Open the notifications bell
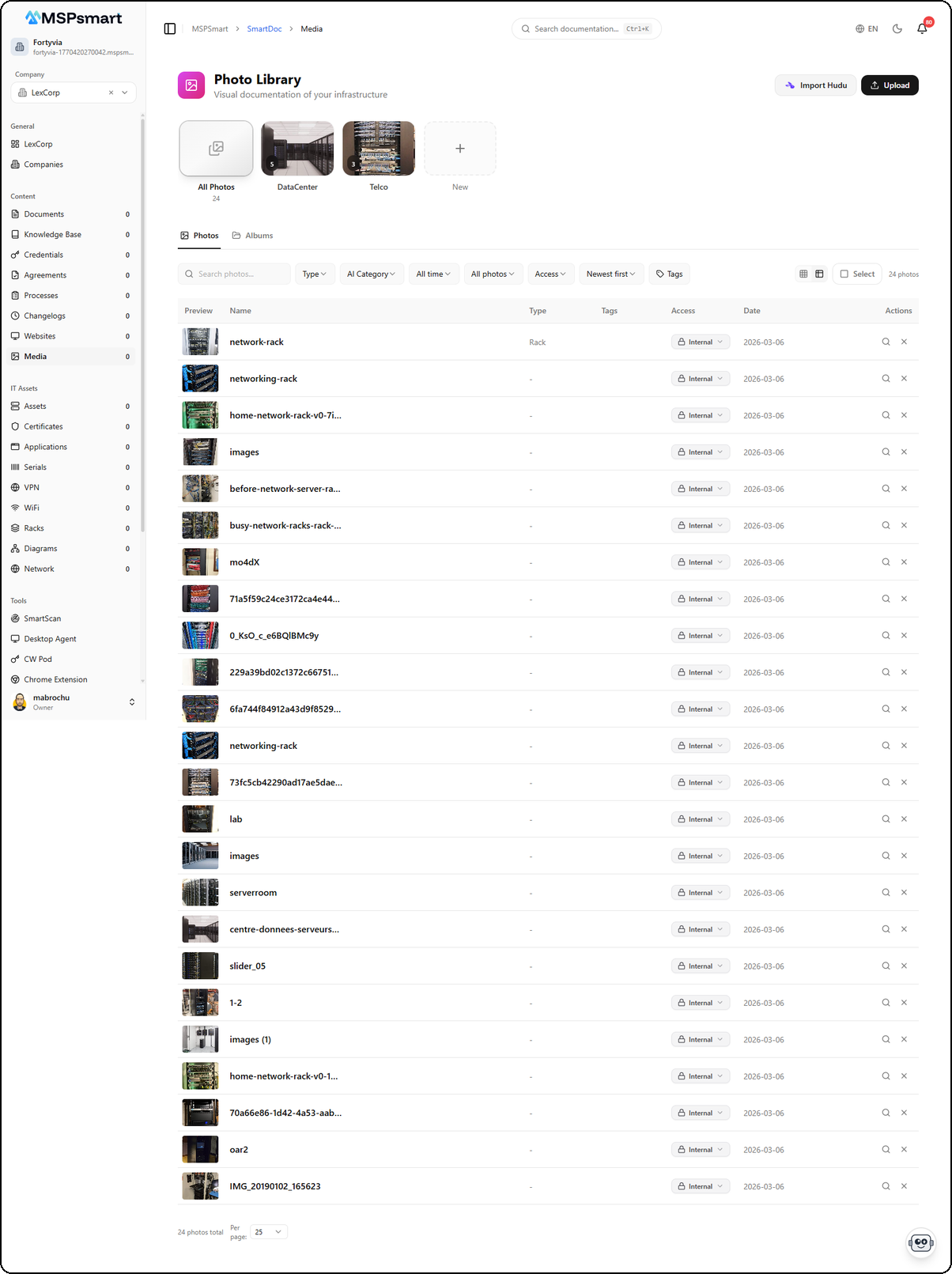Viewport: 952px width, 1274px height. click(922, 28)
